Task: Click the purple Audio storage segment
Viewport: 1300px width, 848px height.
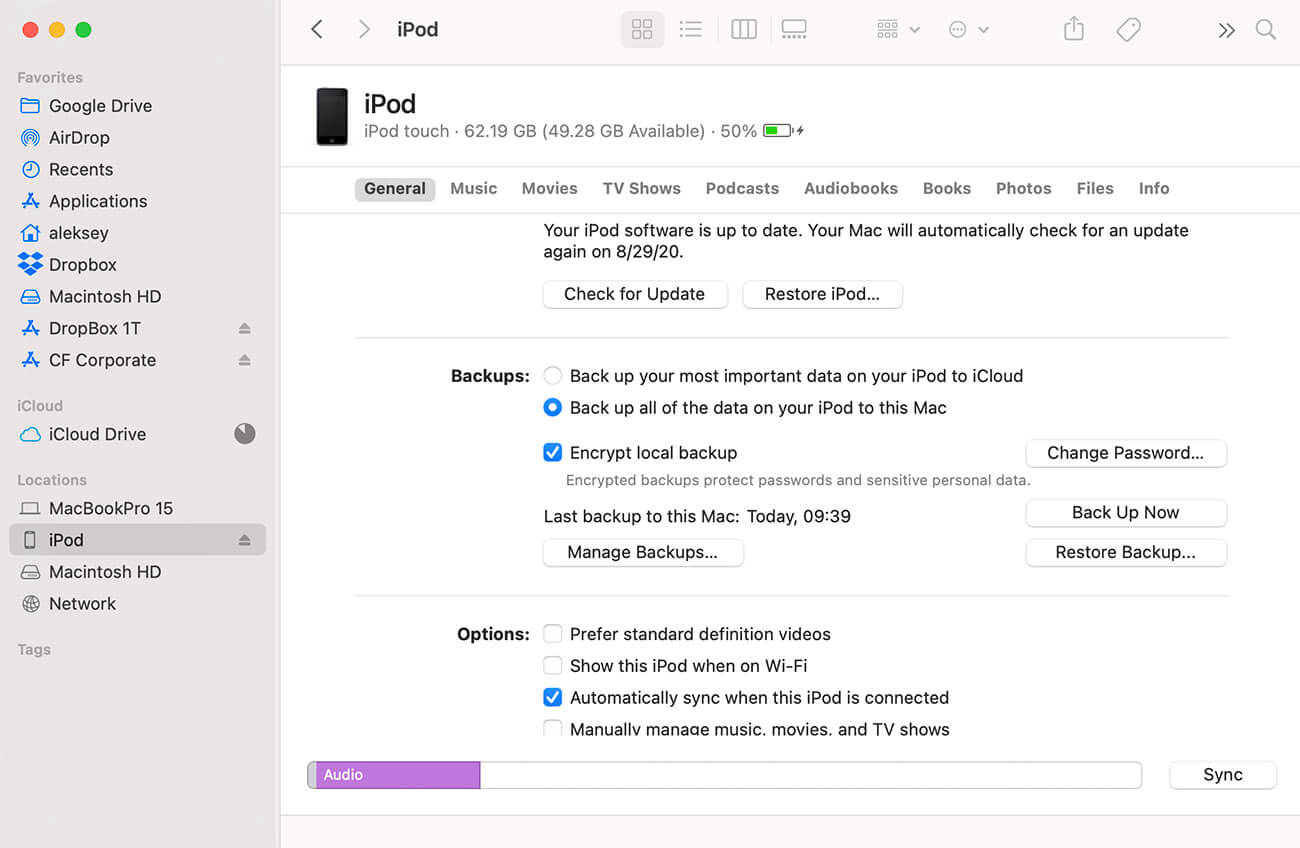Action: [x=398, y=775]
